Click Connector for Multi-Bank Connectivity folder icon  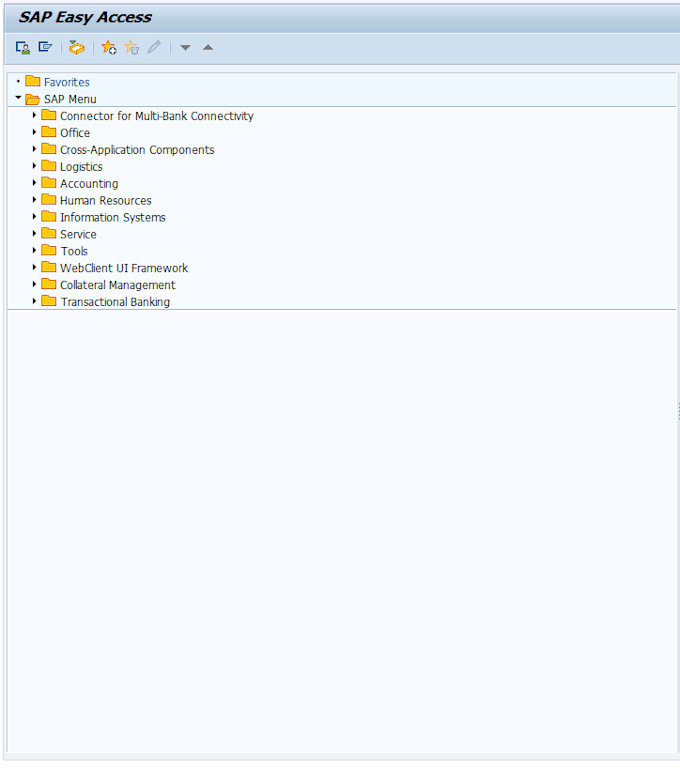point(48,115)
